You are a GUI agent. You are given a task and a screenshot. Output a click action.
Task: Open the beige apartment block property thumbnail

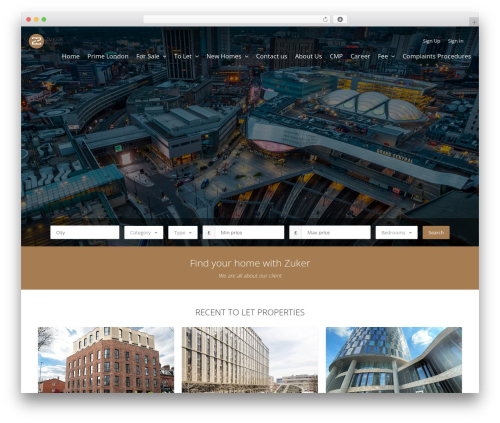pos(250,360)
